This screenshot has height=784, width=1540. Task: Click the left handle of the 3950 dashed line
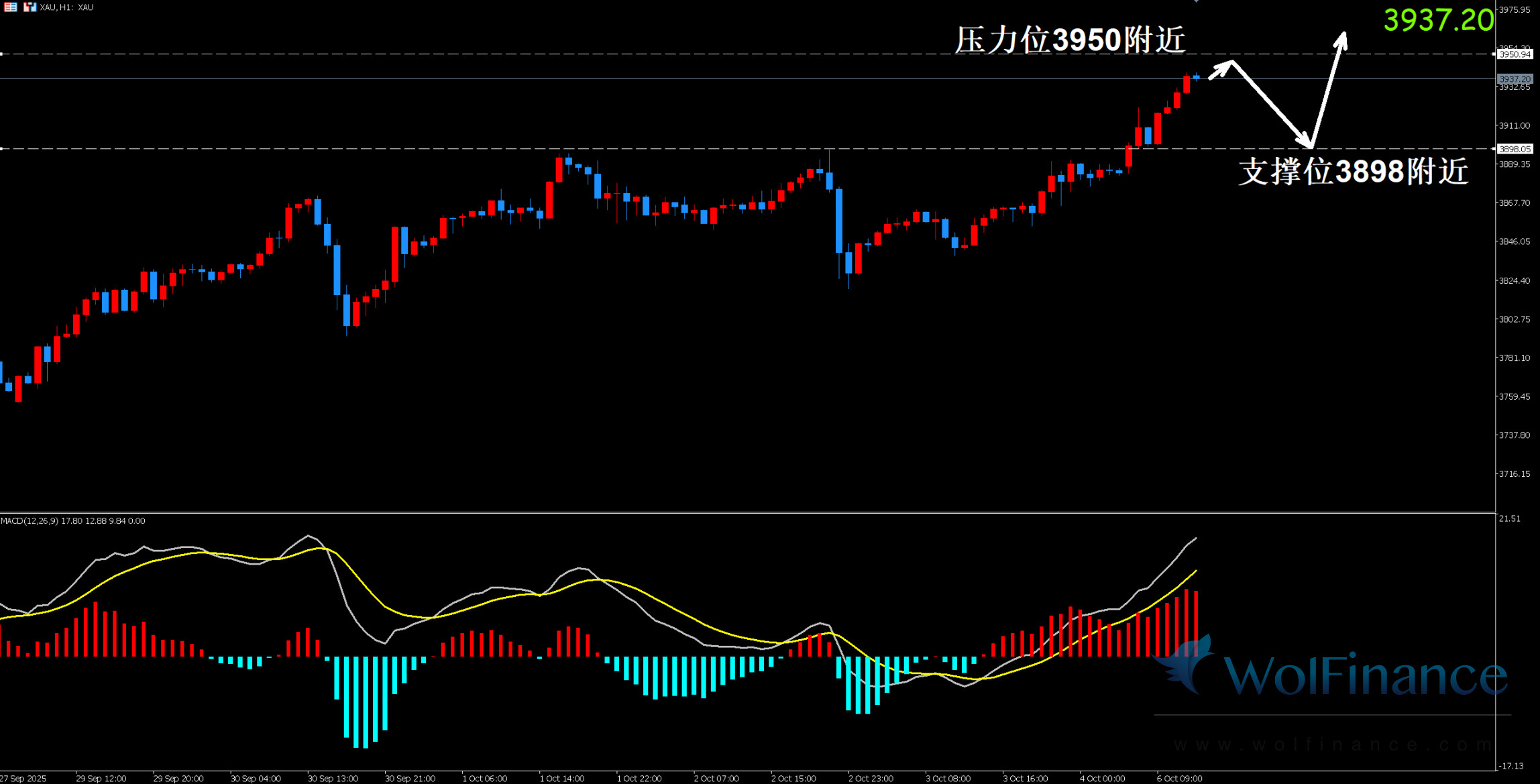point(2,54)
